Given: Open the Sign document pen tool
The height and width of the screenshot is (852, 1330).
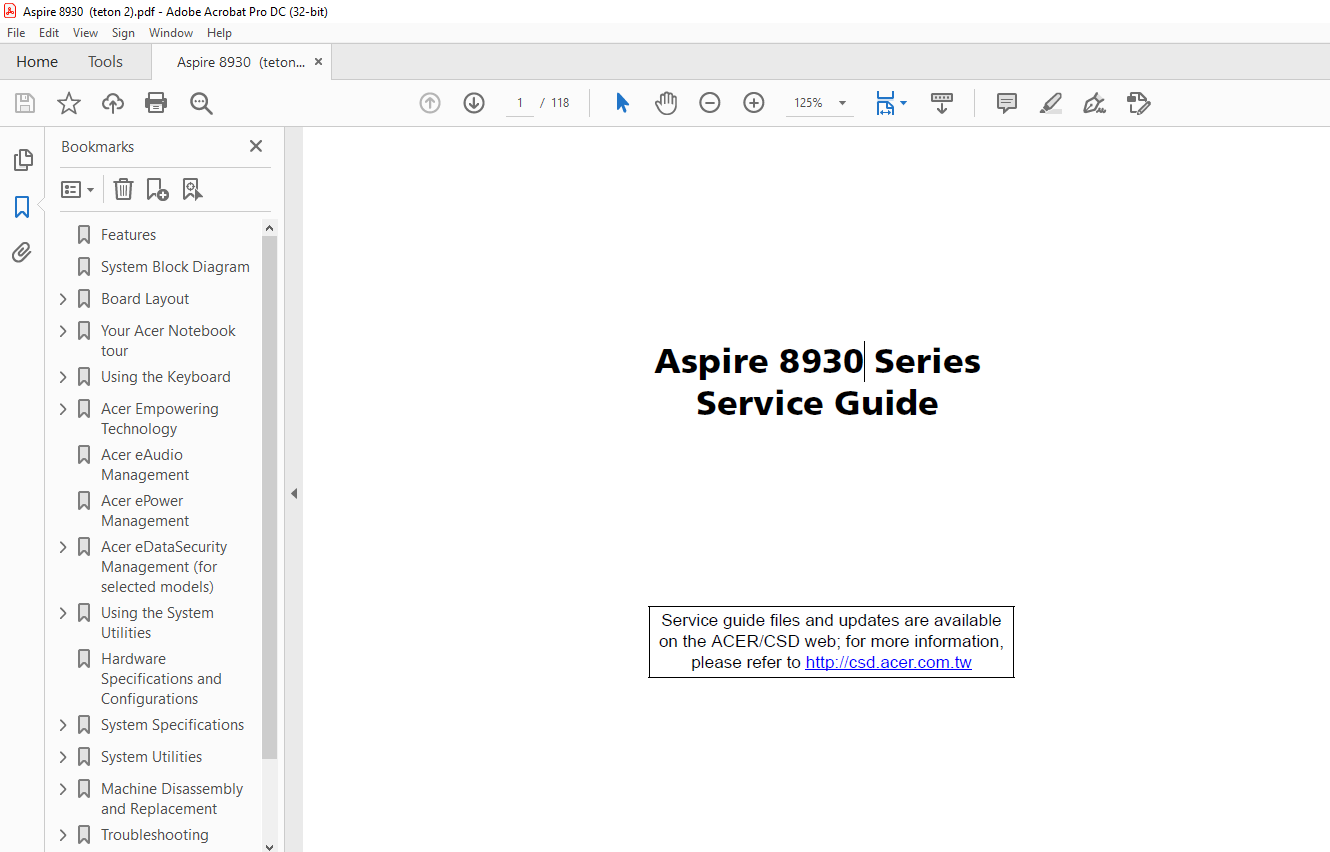Looking at the screenshot, I should click(x=1095, y=103).
